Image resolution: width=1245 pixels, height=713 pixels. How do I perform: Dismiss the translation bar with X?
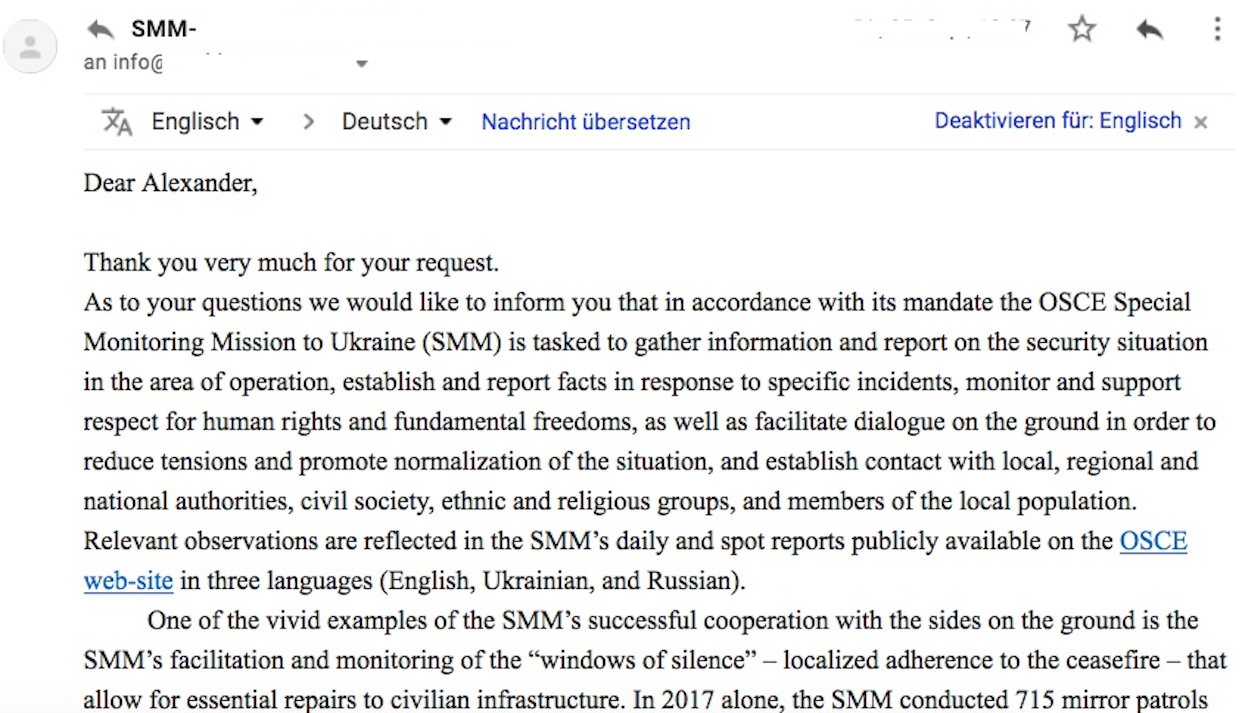point(1200,122)
